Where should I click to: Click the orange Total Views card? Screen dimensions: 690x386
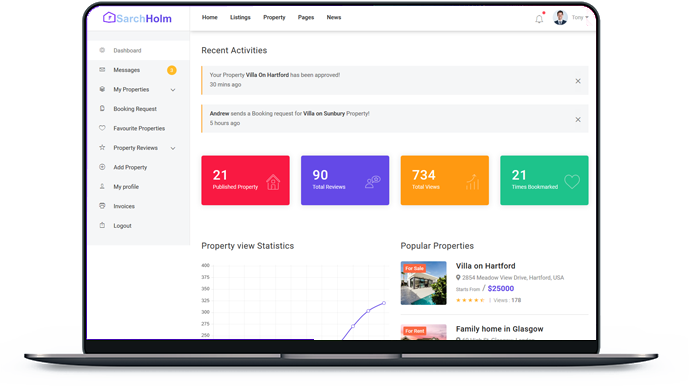pos(444,180)
